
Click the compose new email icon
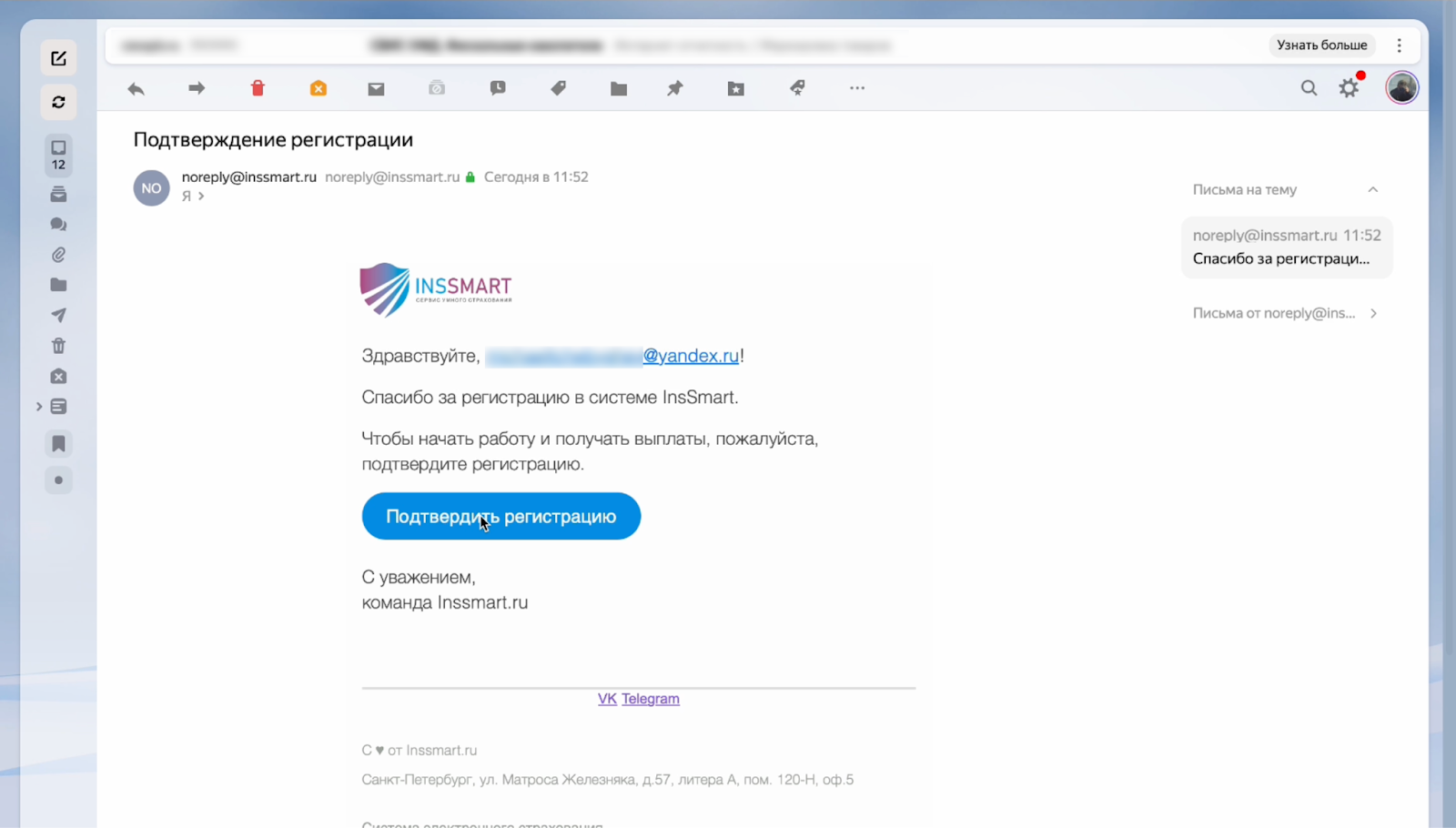(58, 58)
